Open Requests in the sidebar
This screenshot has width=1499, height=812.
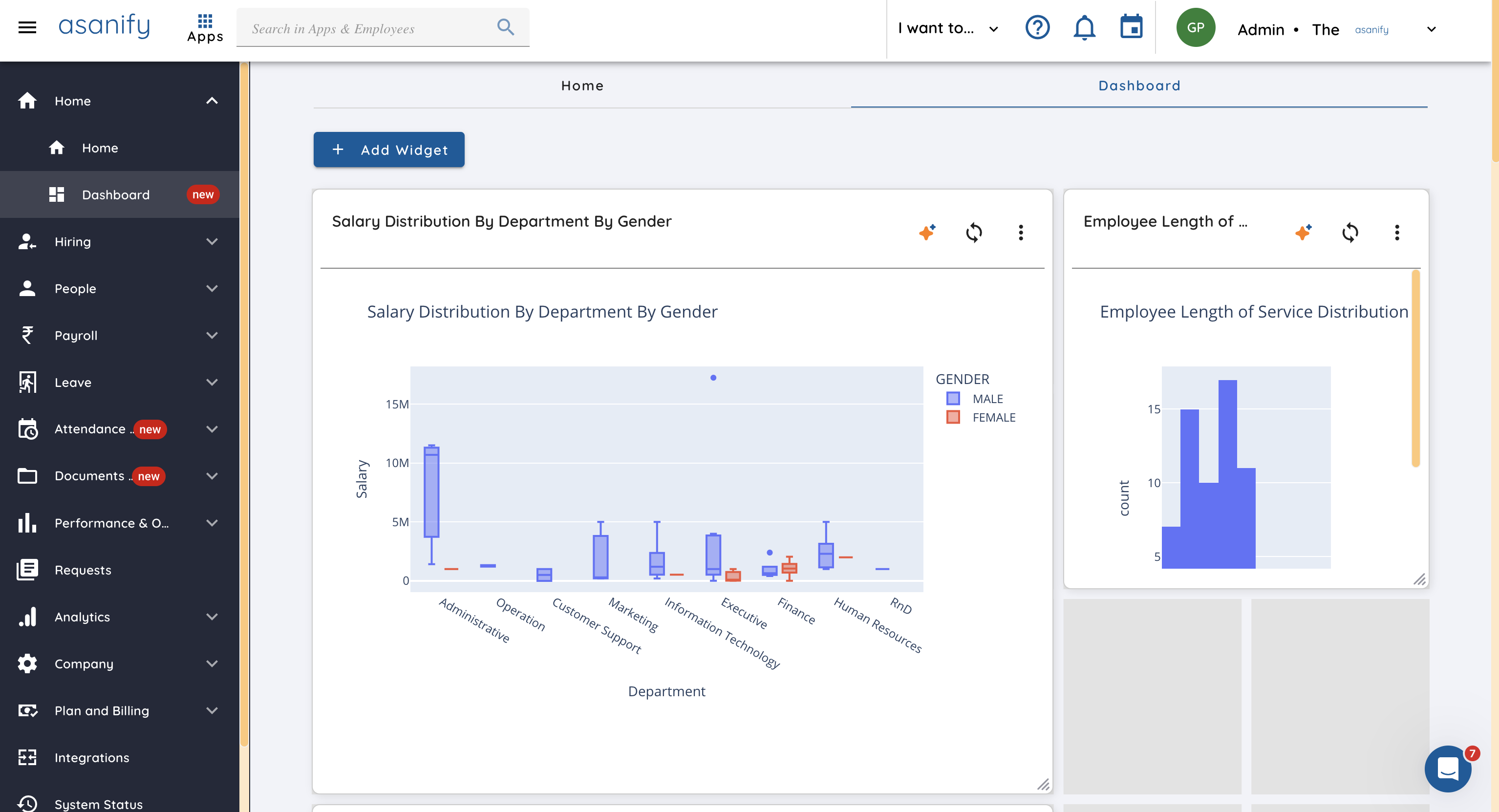(83, 570)
